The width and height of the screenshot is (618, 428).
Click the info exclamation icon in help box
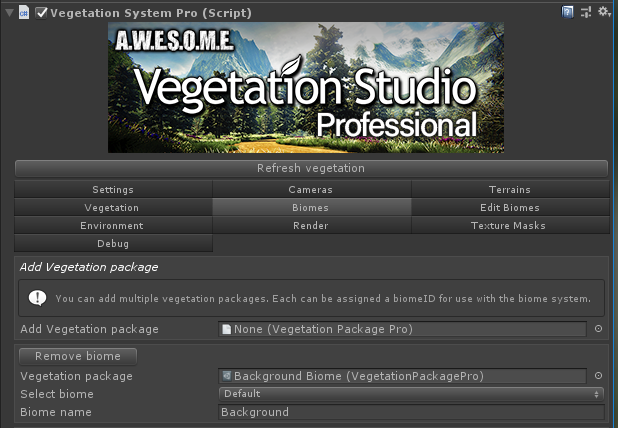pos(37,298)
